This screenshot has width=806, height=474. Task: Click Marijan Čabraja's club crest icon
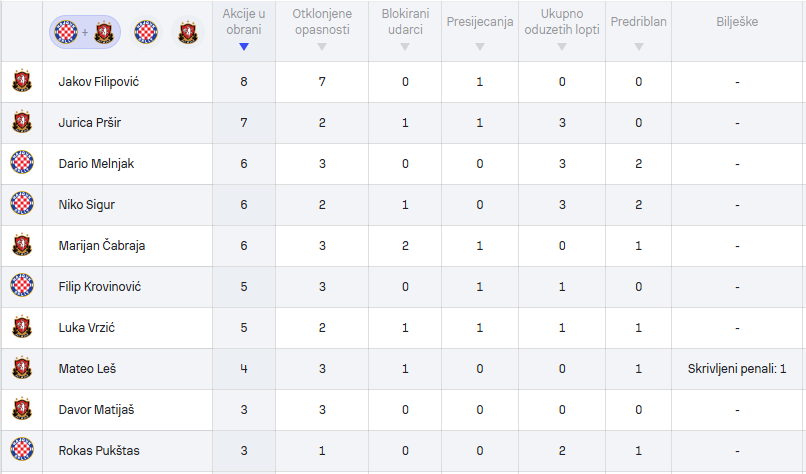[22, 245]
